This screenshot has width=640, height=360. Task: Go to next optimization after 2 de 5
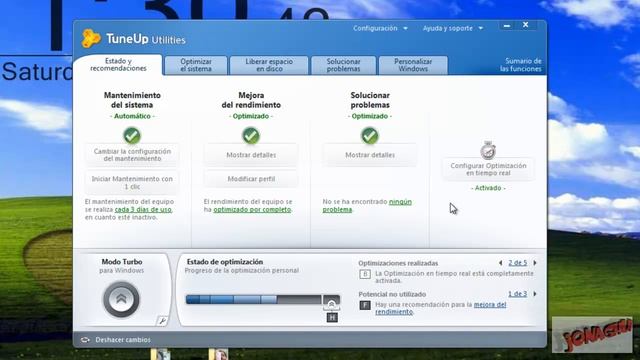click(x=535, y=263)
